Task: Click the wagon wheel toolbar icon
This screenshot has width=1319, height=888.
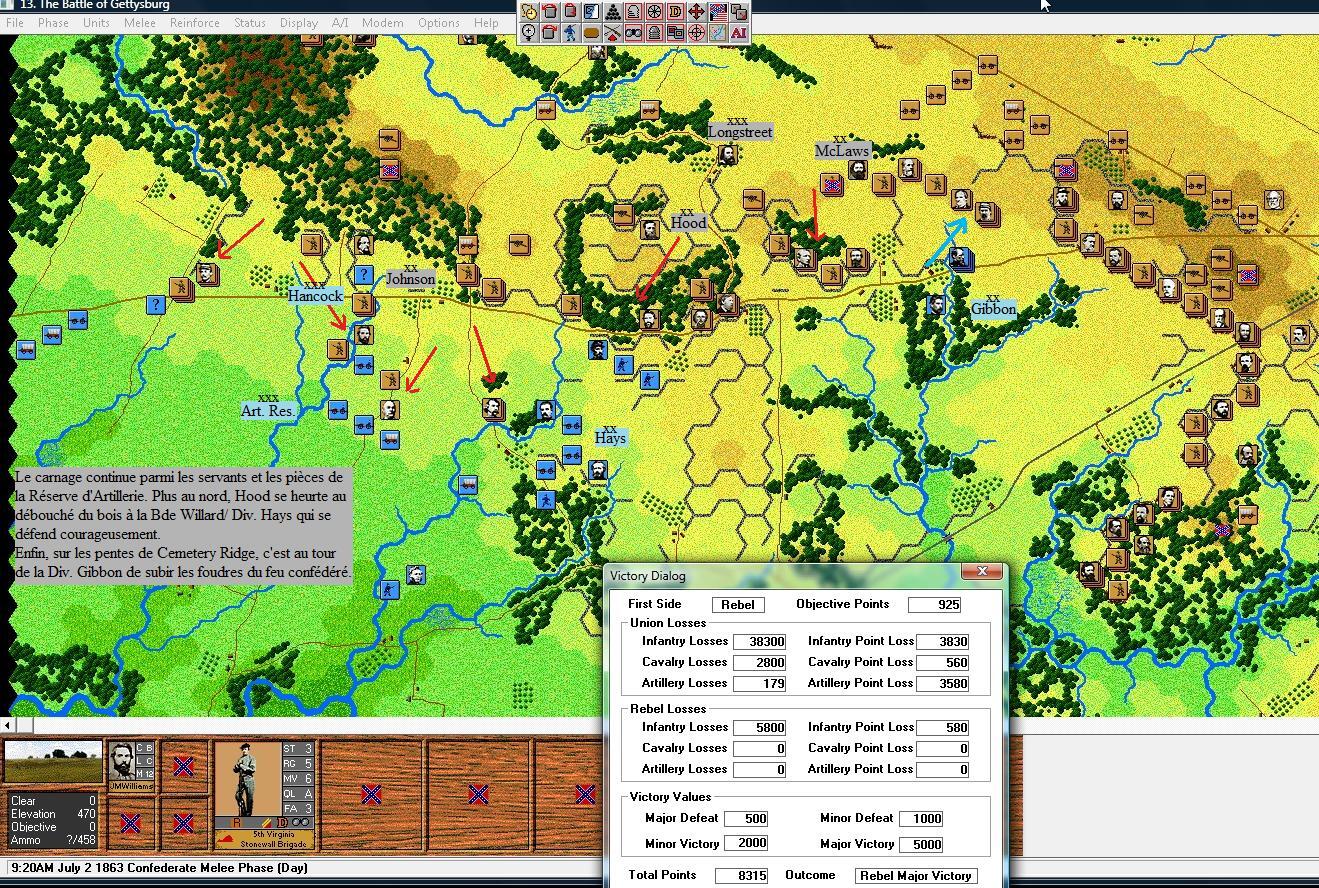Action: point(654,12)
